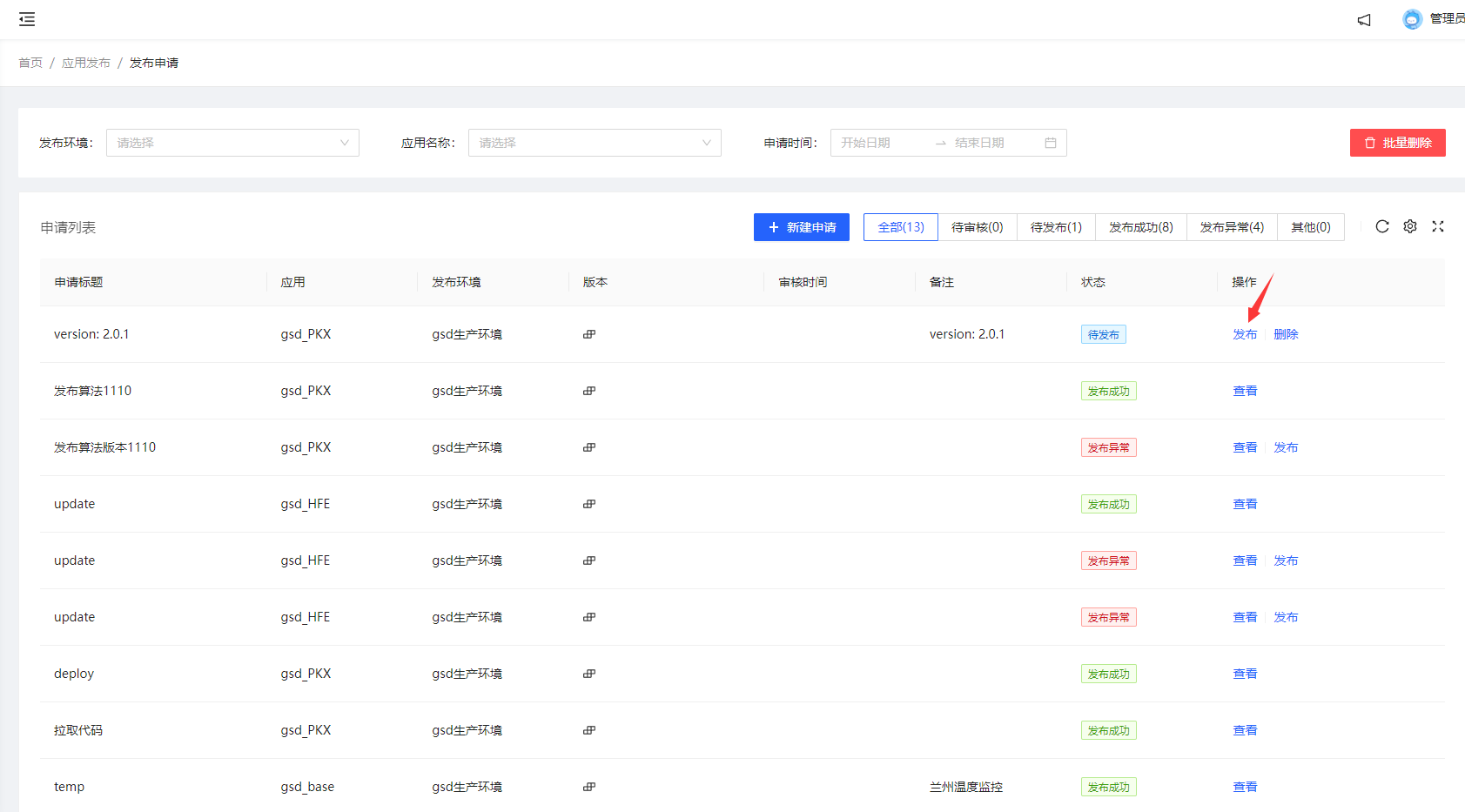Click the deploy title cell

point(74,674)
